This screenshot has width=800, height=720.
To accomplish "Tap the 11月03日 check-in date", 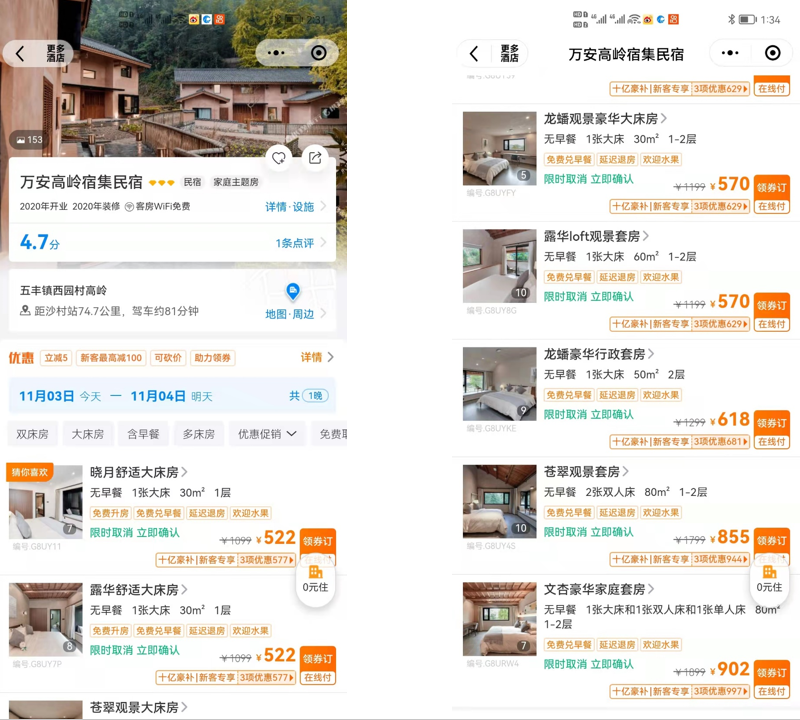I will 45,396.
